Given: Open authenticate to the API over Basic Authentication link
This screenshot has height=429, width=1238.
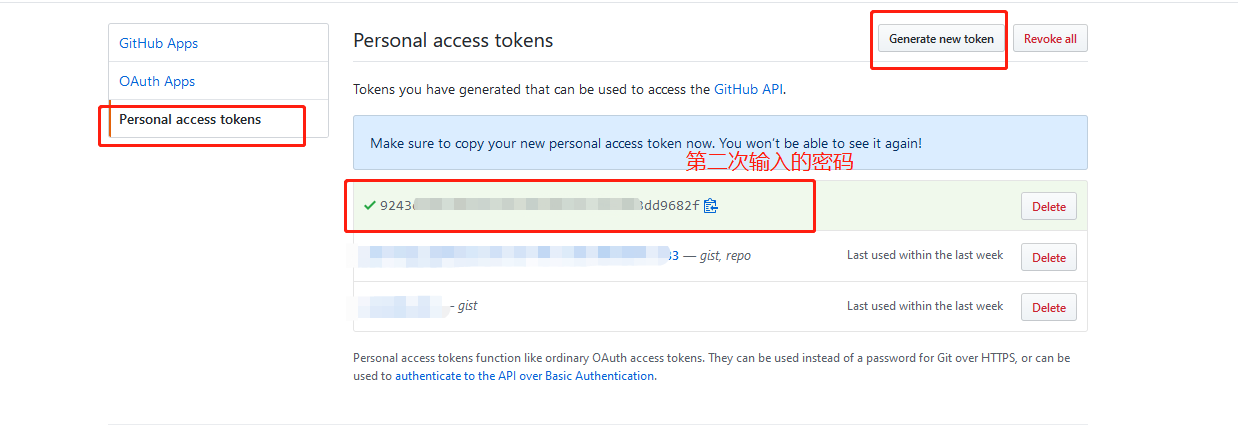Looking at the screenshot, I should click(524, 376).
